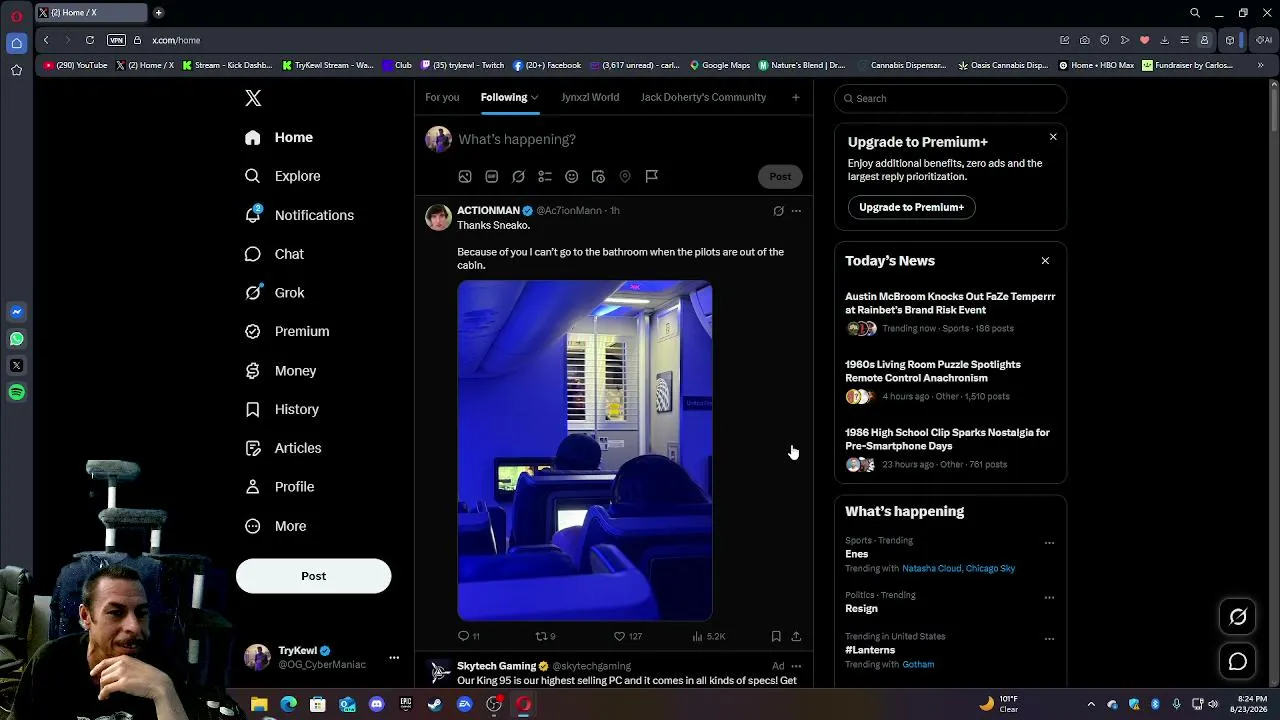The image size is (1280, 720).
Task: Open Austin McBroom Knocks Out FaZe story
Action: 950,303
